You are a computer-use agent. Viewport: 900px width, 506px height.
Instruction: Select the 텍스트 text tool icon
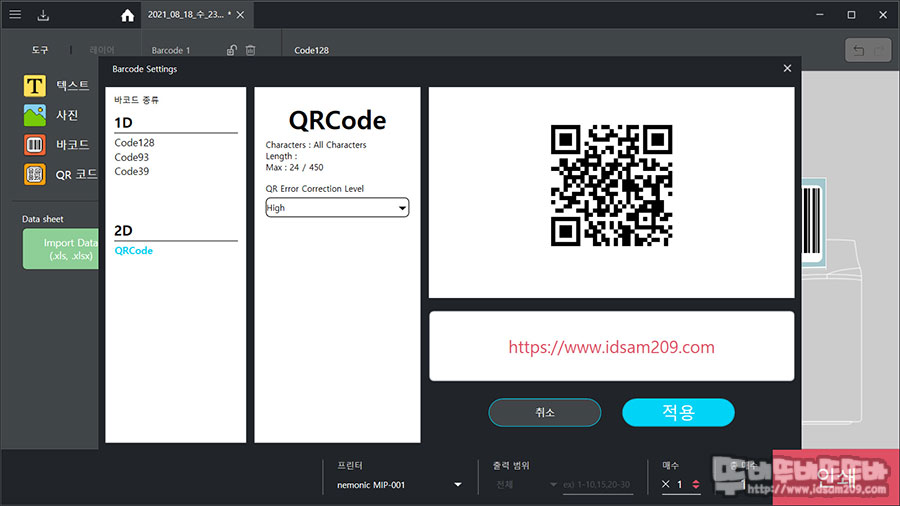34,85
